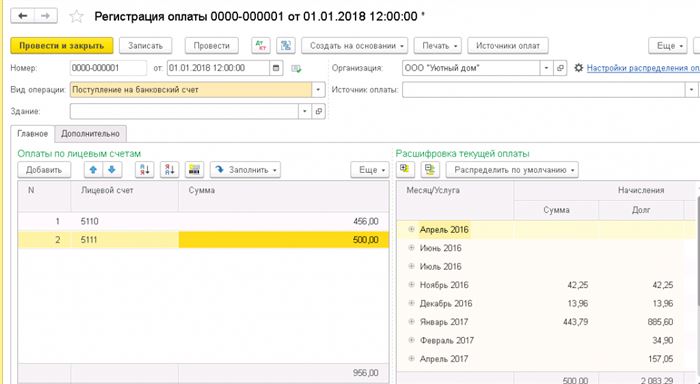Viewport: 700px width, 384px height.
Task: Click the 885,60 debt value for Январь 2017
Action: (660, 321)
